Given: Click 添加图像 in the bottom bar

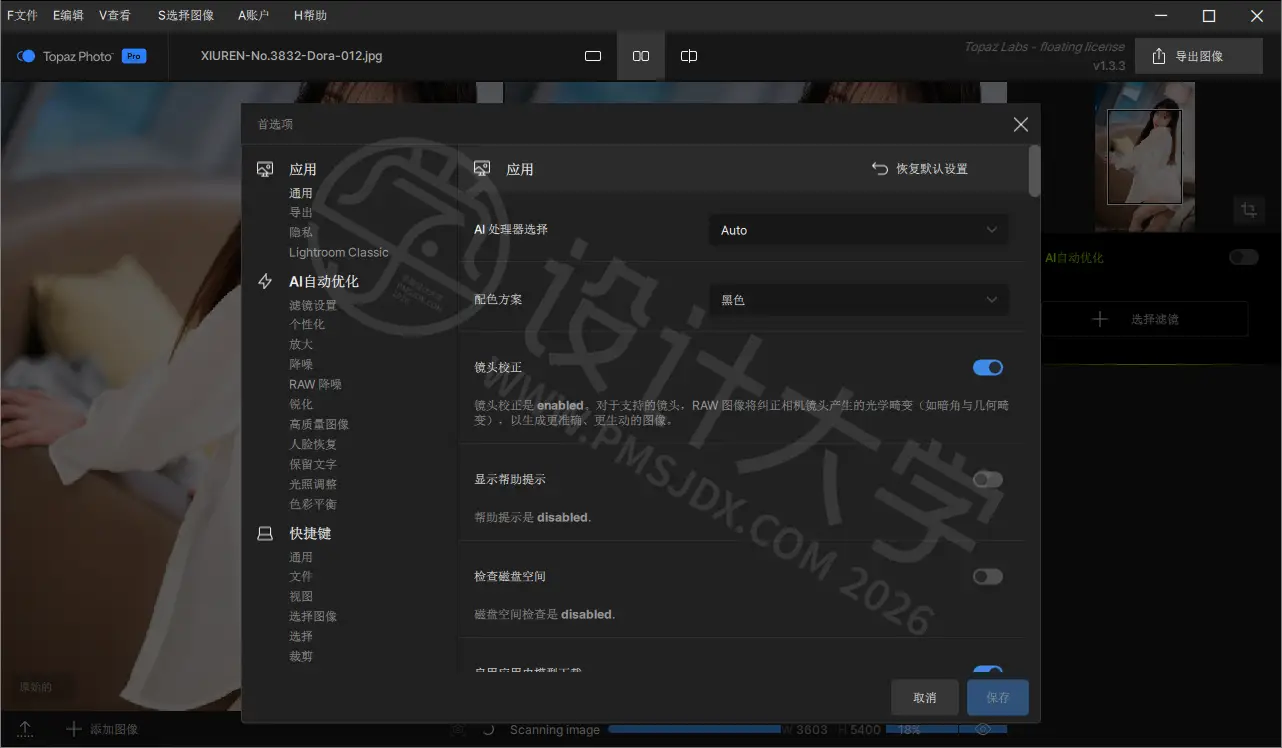Looking at the screenshot, I should coord(102,729).
